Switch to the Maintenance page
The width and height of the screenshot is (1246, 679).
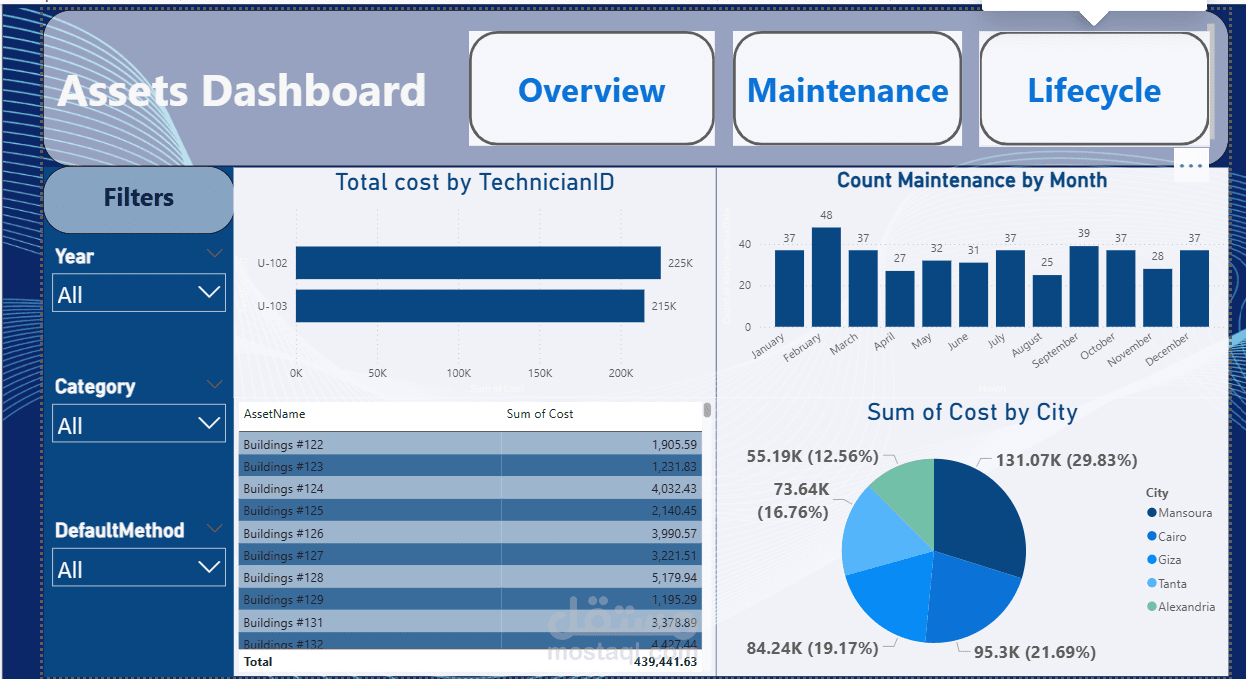[847, 89]
